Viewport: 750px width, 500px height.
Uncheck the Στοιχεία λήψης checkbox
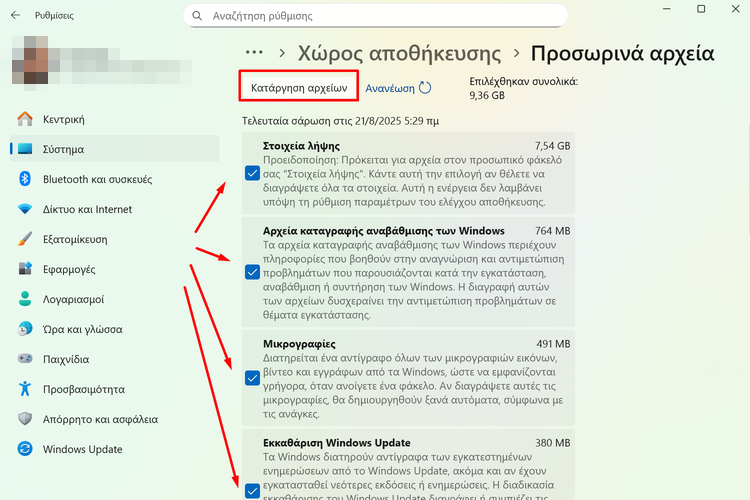point(252,173)
